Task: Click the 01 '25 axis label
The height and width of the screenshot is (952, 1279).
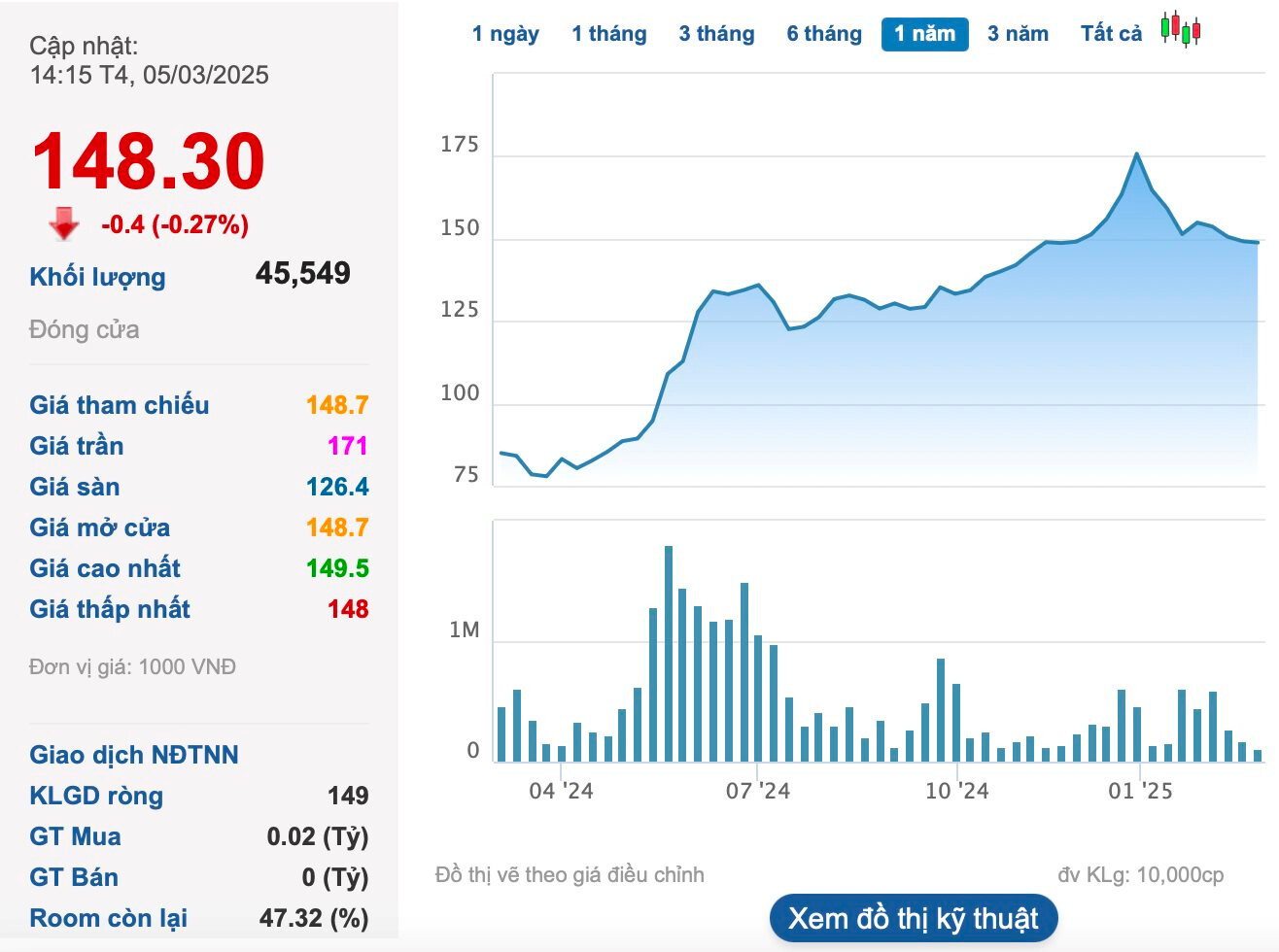Action: [1141, 792]
